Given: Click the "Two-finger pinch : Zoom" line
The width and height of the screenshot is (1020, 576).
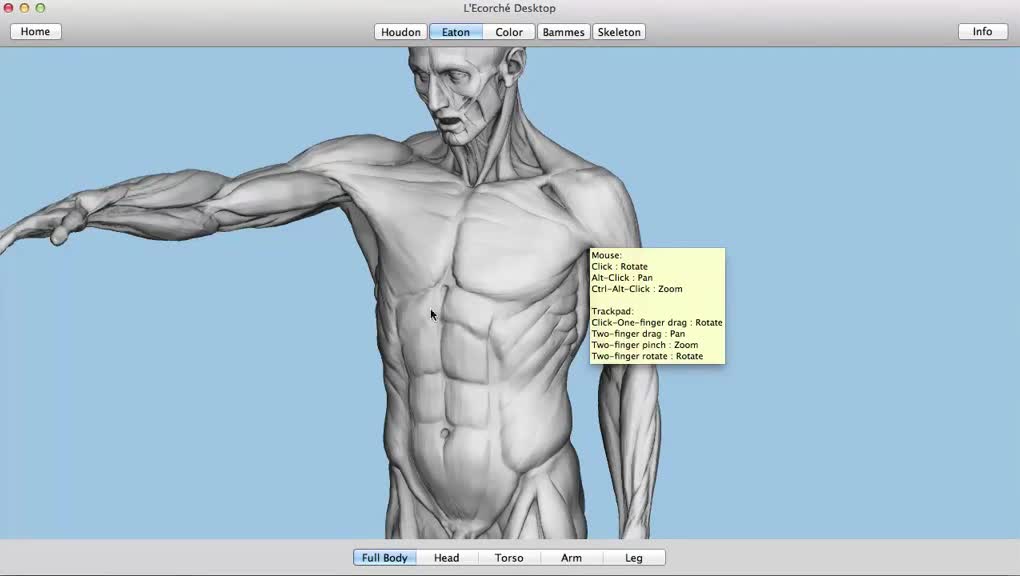Looking at the screenshot, I should (645, 345).
